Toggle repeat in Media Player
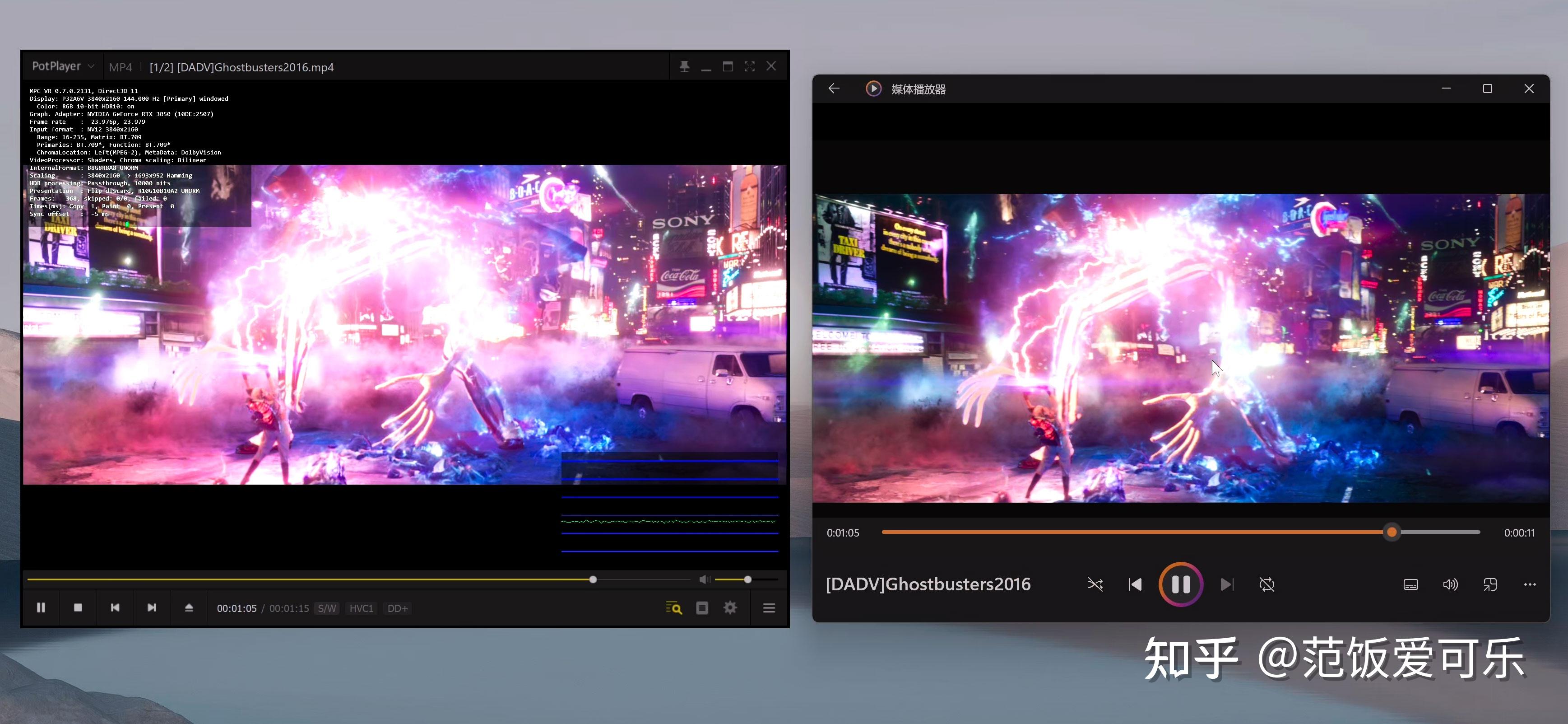Image resolution: width=1568 pixels, height=724 pixels. tap(1266, 584)
